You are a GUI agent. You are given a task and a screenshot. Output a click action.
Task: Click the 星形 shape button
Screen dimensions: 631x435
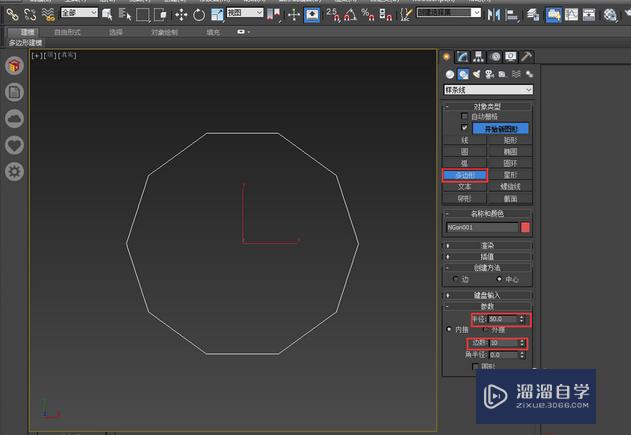tap(510, 175)
